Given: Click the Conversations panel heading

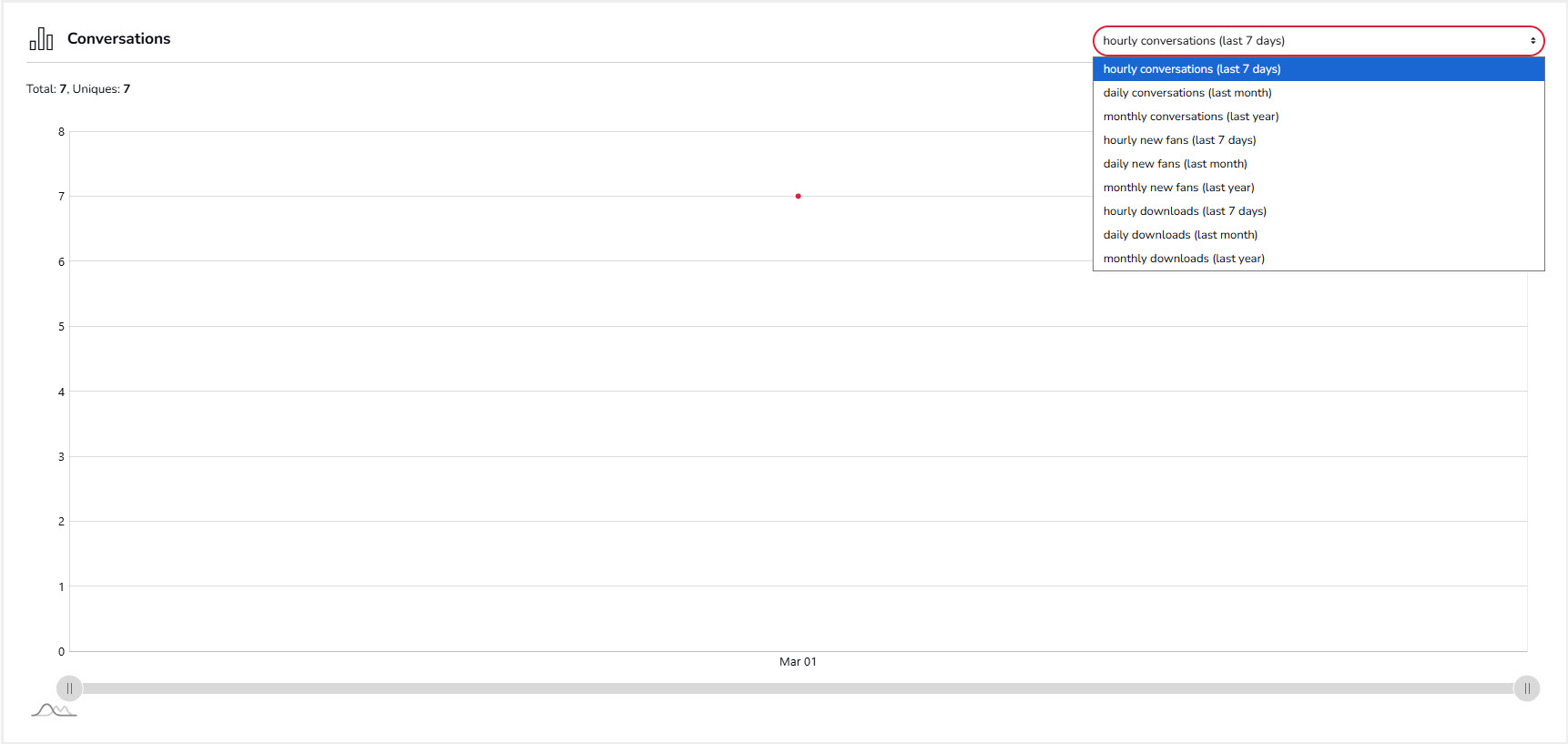Looking at the screenshot, I should point(118,39).
